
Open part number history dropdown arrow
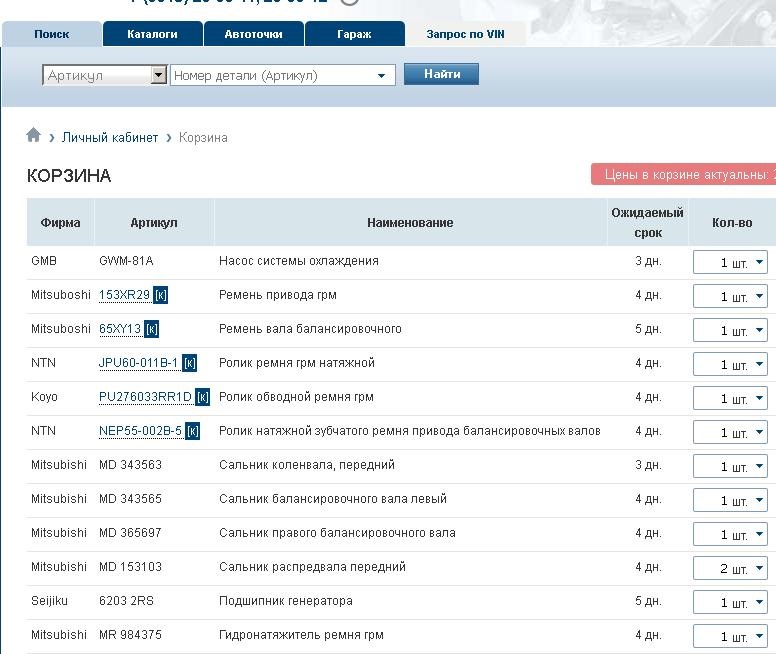point(381,76)
